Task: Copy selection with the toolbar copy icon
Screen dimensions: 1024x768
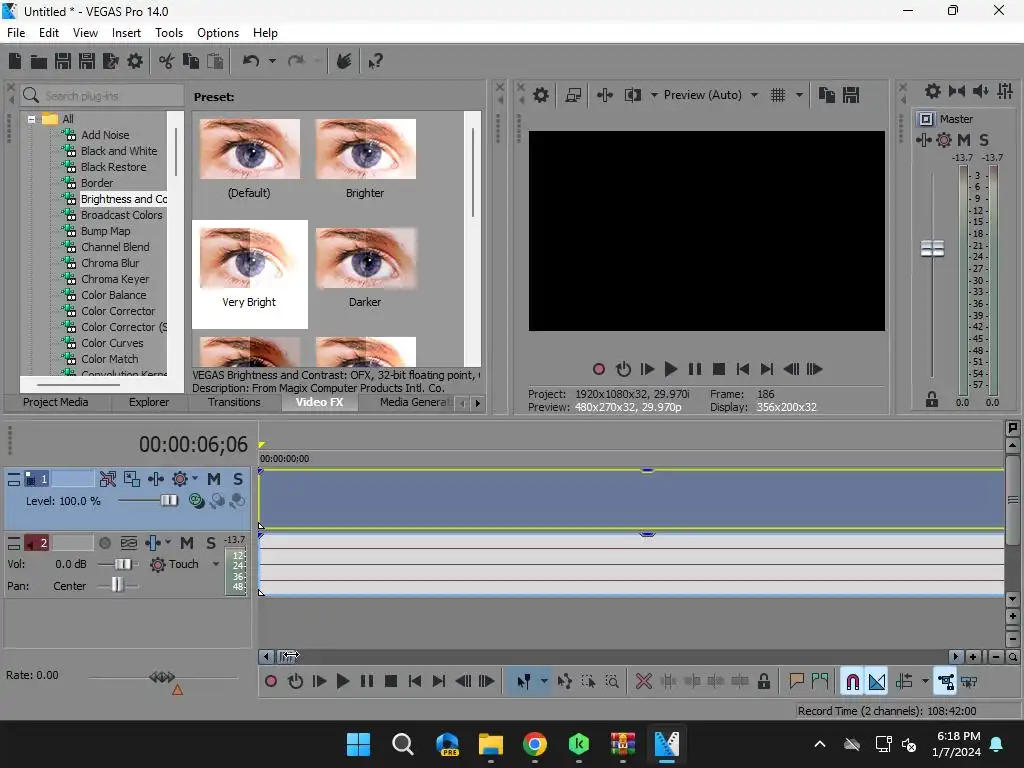Action: point(191,61)
